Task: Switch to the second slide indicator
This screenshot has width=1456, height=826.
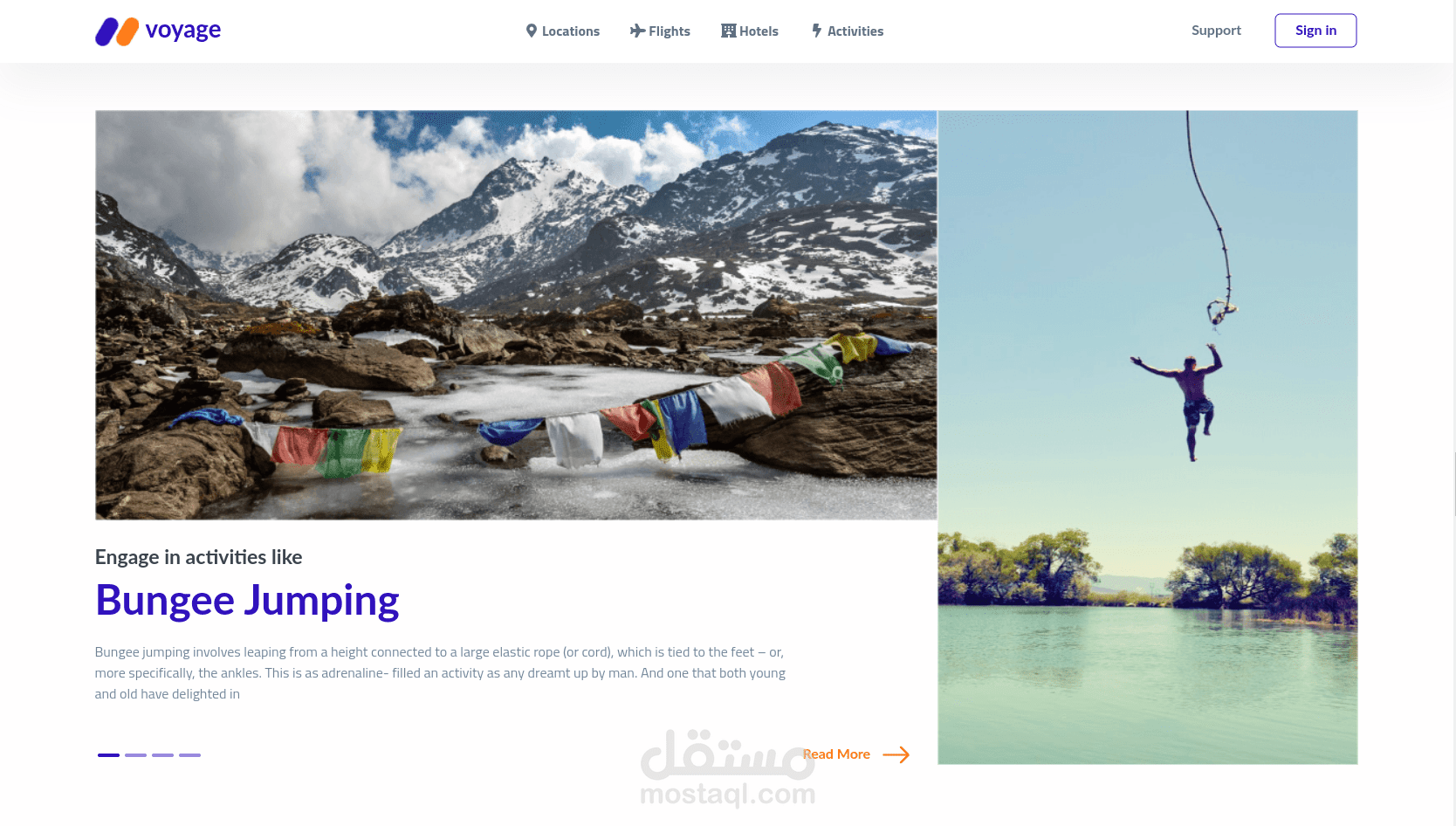Action: [135, 755]
